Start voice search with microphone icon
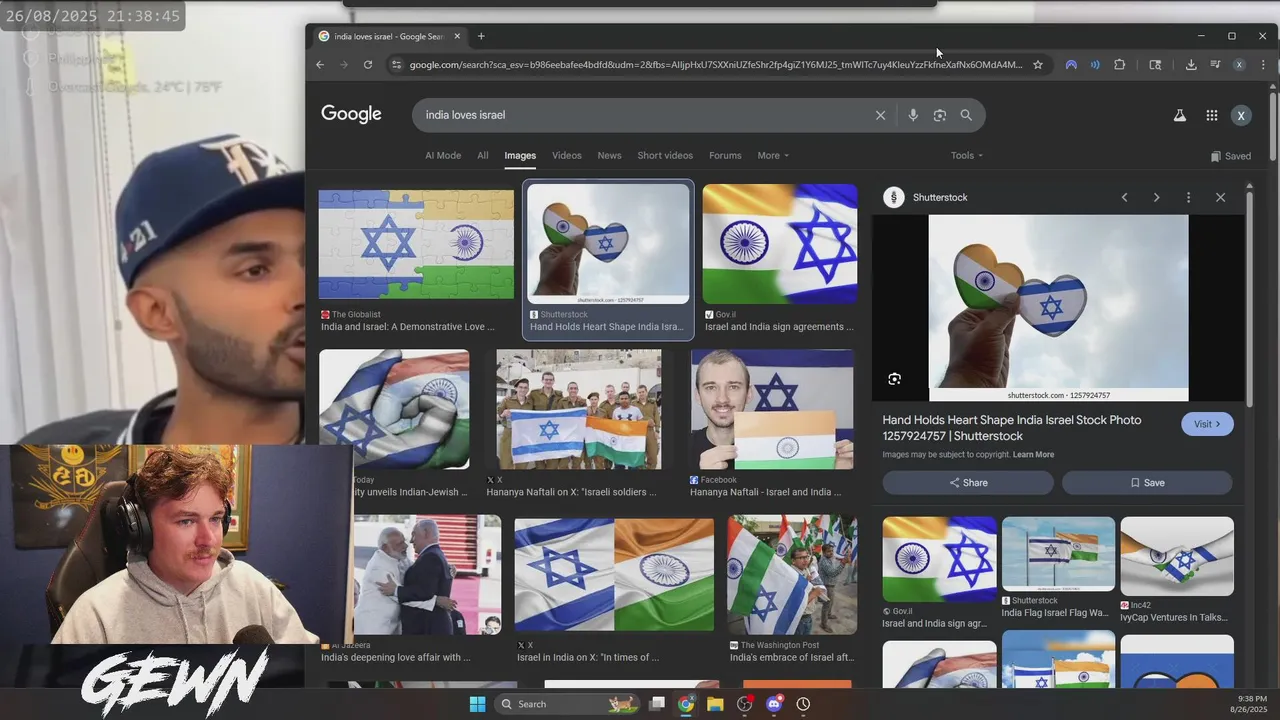This screenshot has width=1280, height=720. coord(913,115)
